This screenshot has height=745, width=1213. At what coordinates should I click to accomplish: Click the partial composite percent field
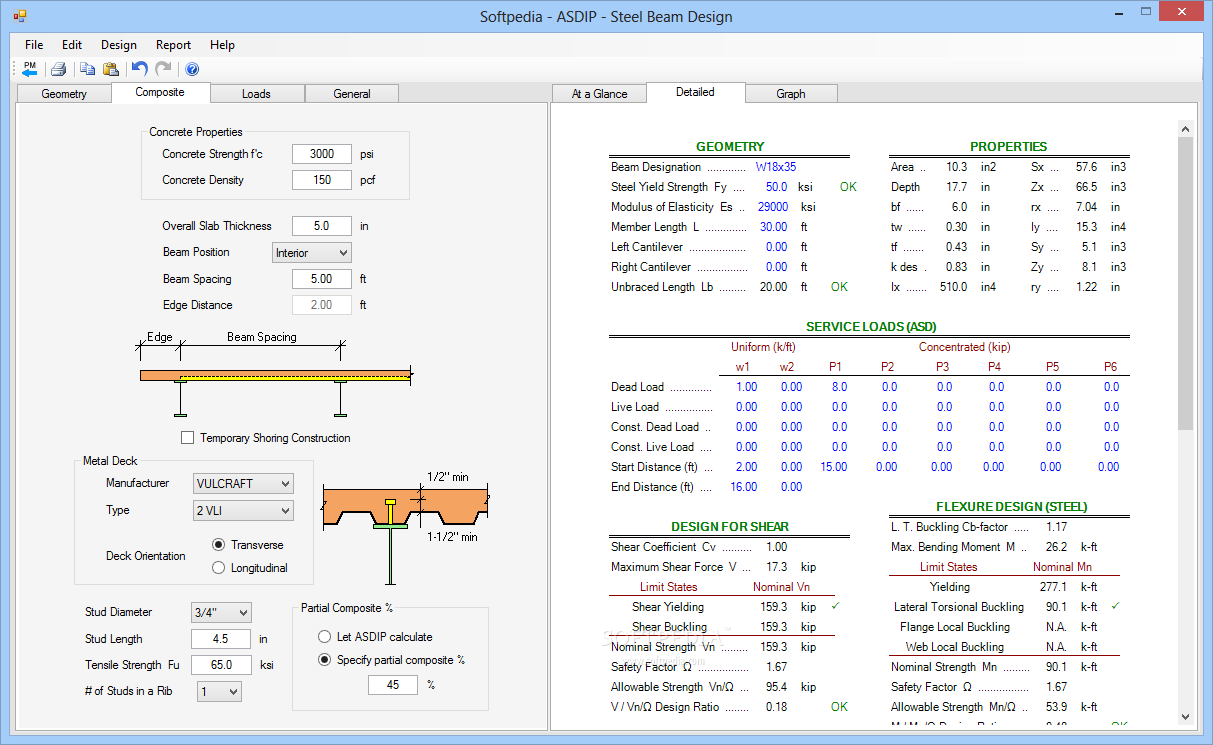tap(393, 685)
